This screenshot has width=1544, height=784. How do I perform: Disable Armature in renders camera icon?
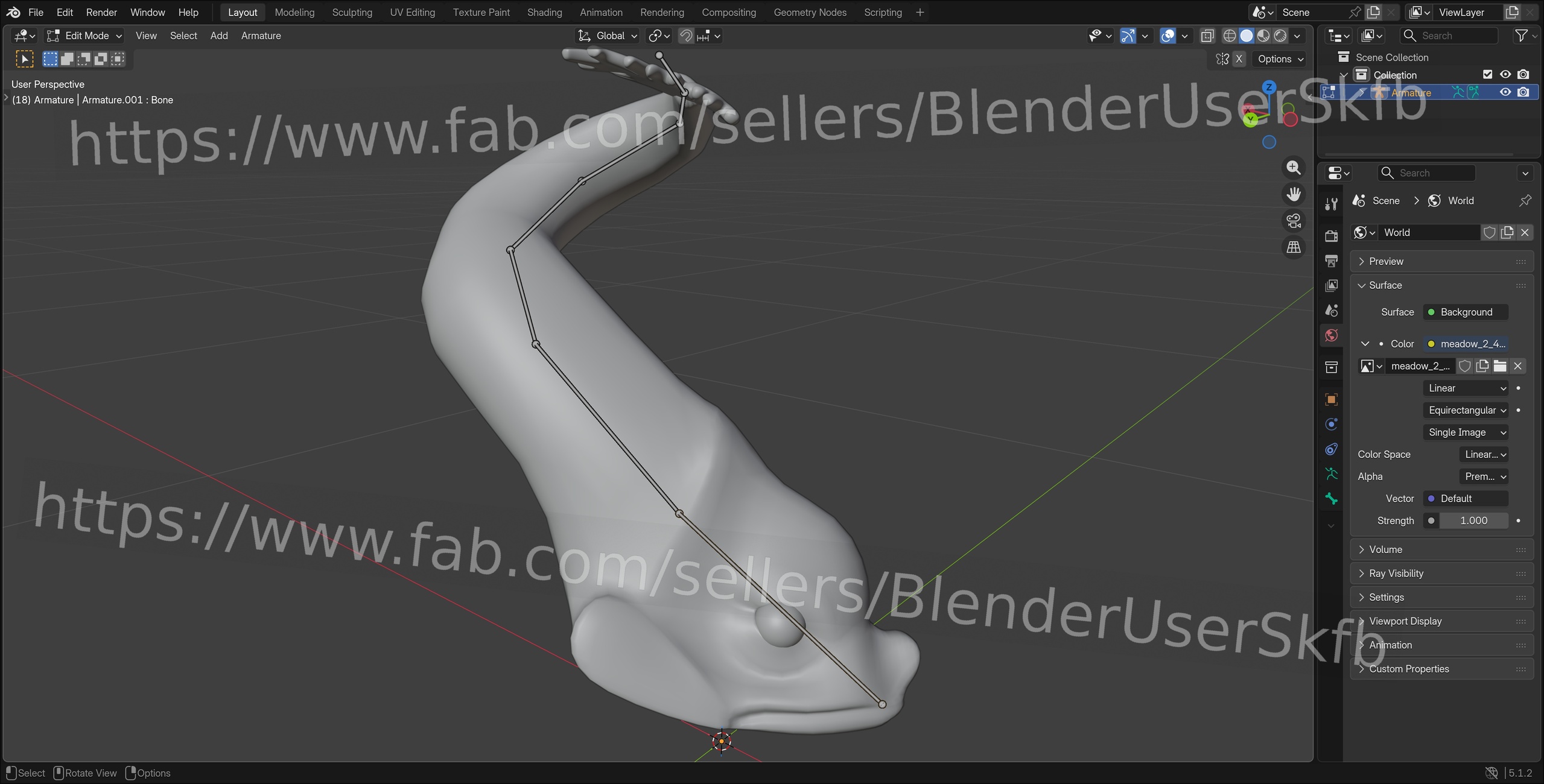coord(1523,92)
